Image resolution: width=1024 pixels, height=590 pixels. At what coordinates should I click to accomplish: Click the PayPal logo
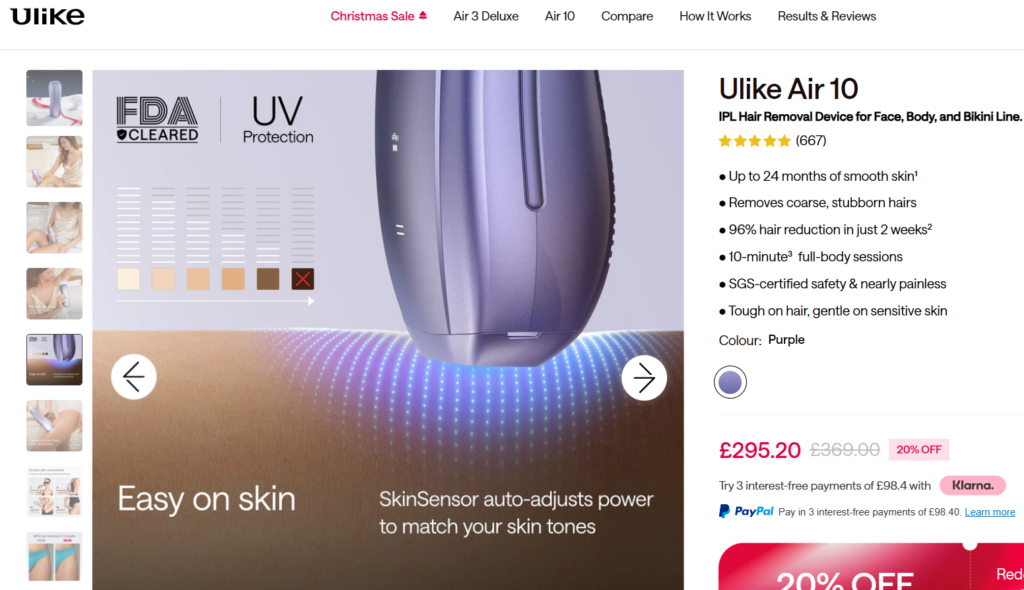tap(746, 512)
